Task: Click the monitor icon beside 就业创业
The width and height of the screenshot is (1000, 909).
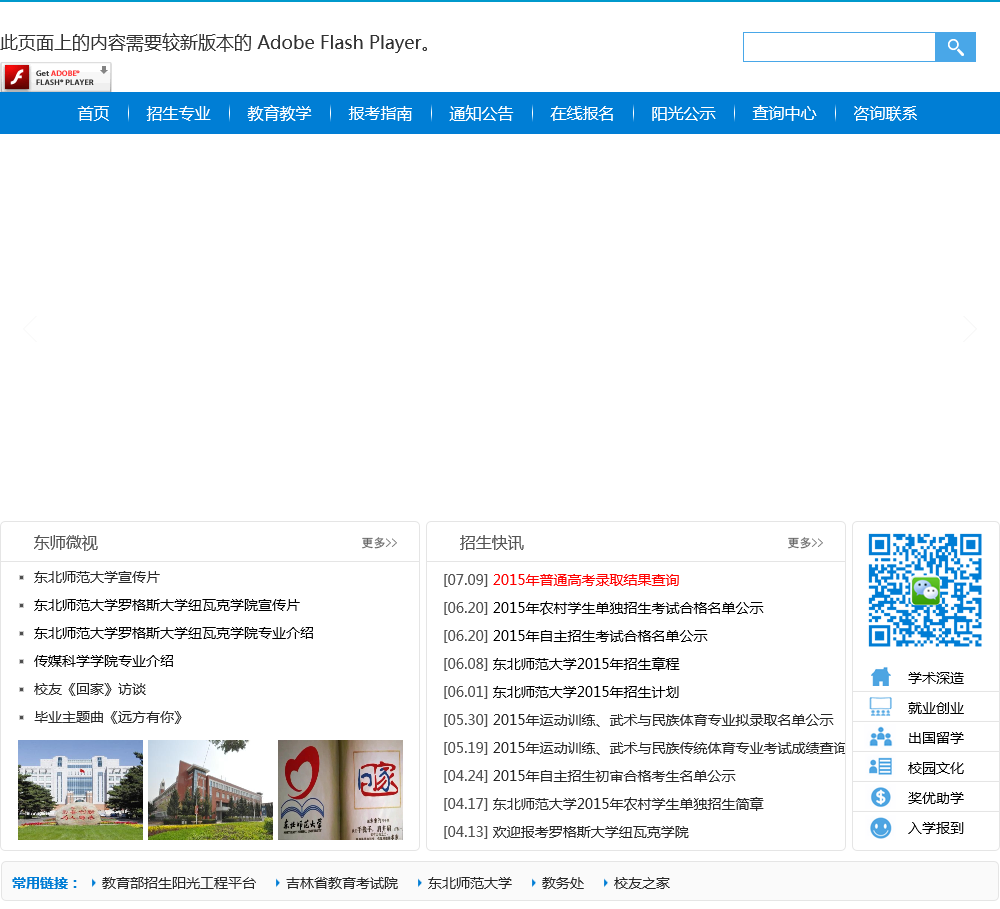Action: pyautogui.click(x=880, y=707)
